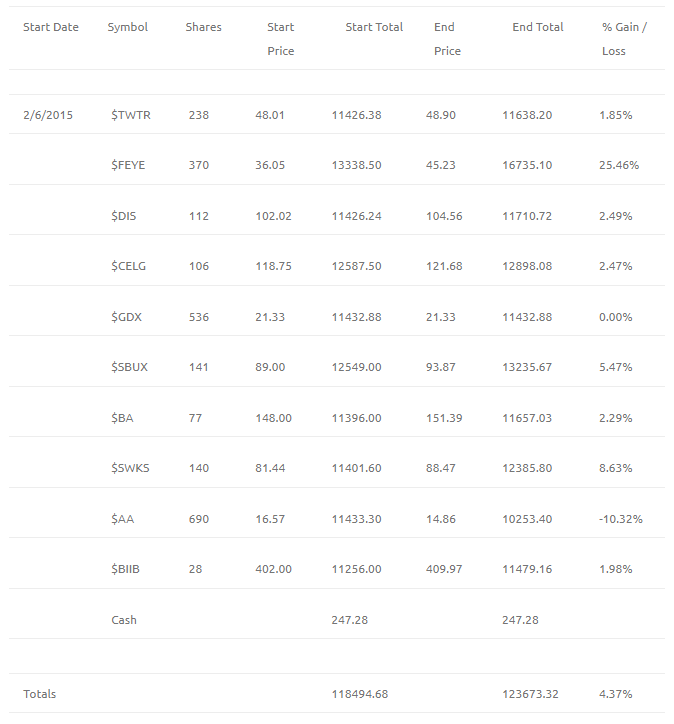Select the 2/6/2015 start date cell
674x724 pixels.
(x=48, y=115)
